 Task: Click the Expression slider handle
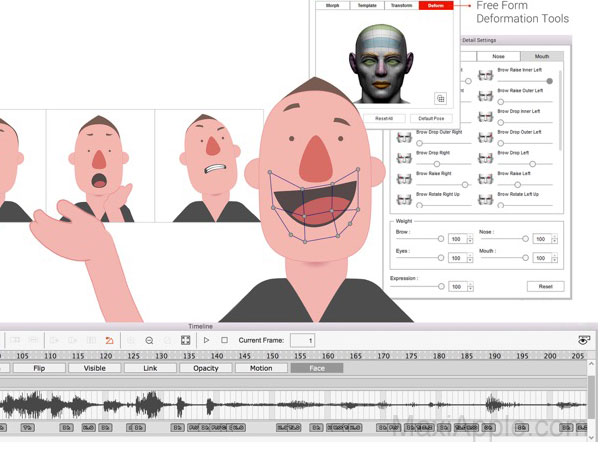441,286
